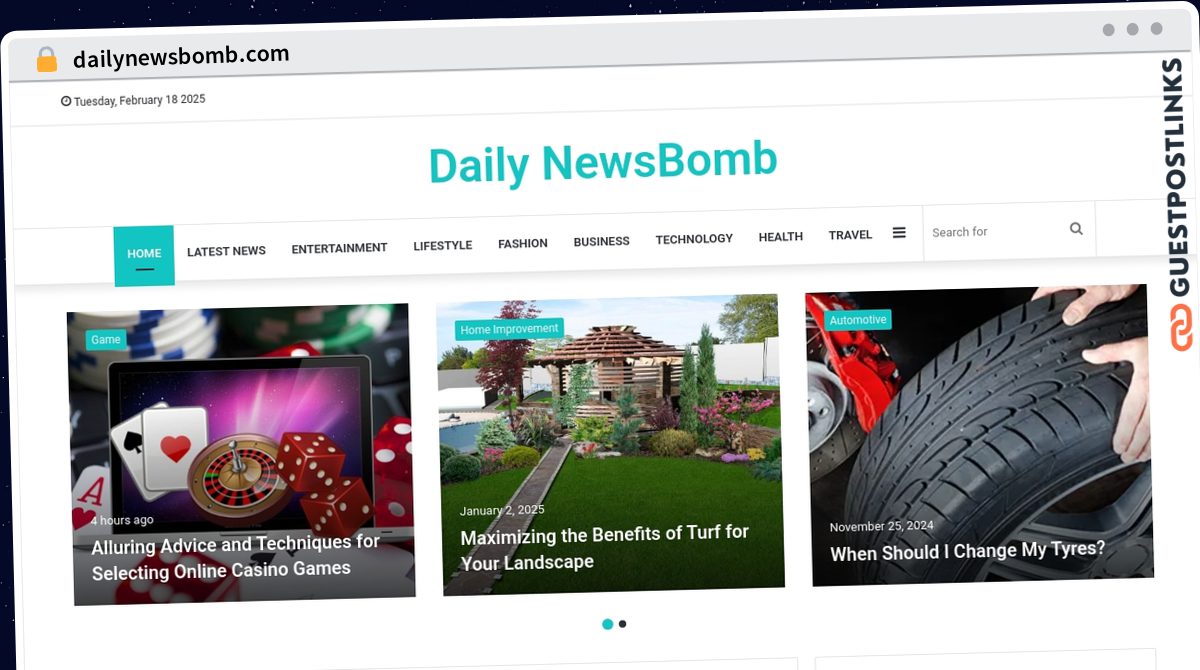Screen dimensions: 1200x670
Task: Open the Home menu item
Action: 144,256
